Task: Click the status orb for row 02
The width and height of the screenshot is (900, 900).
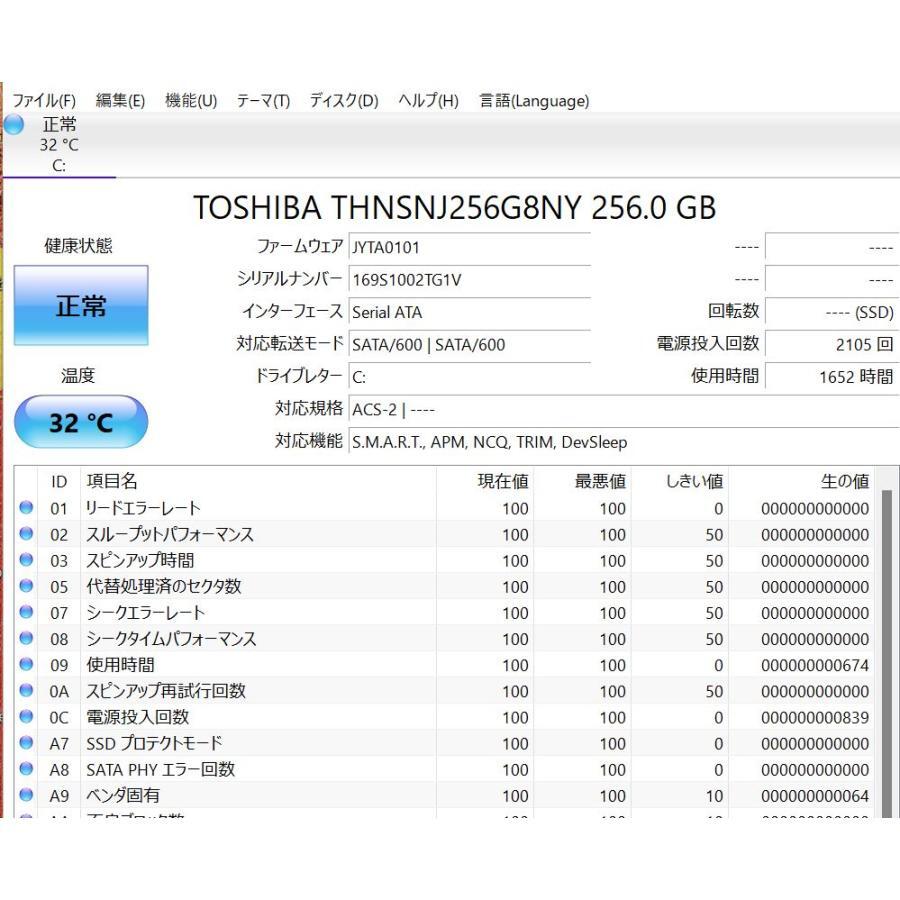Action: click(x=26, y=533)
